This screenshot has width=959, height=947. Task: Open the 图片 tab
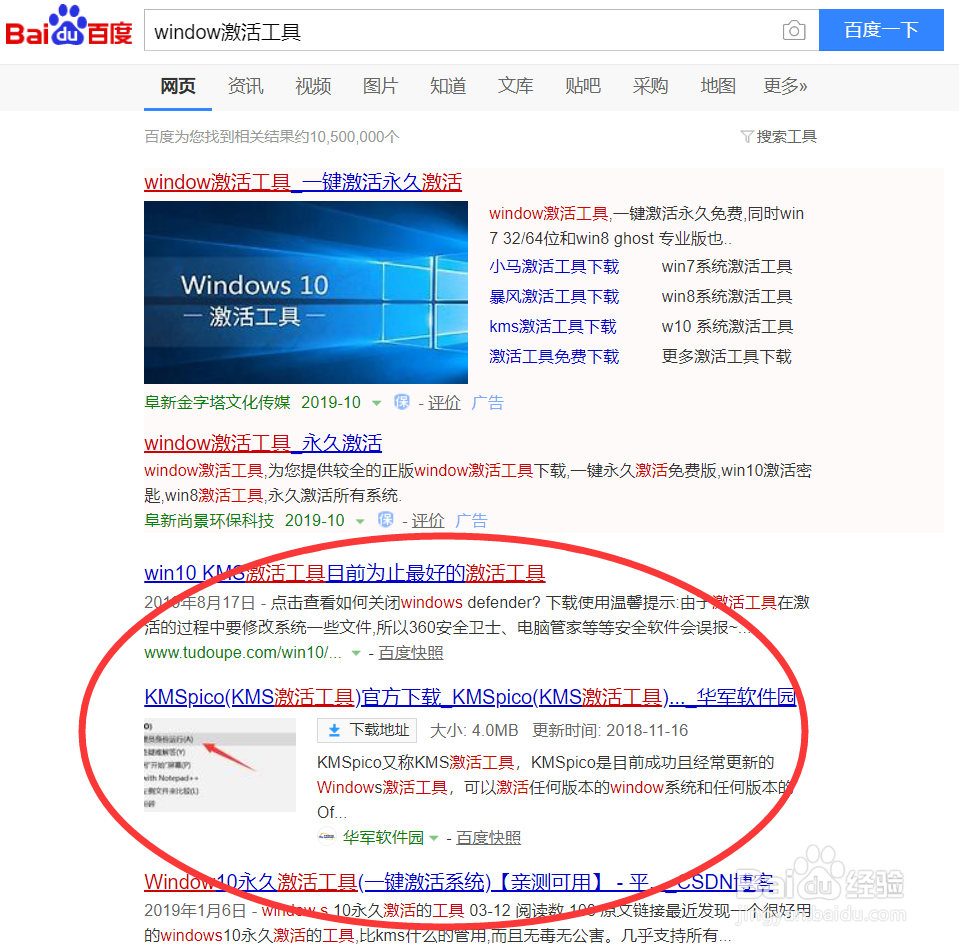380,86
